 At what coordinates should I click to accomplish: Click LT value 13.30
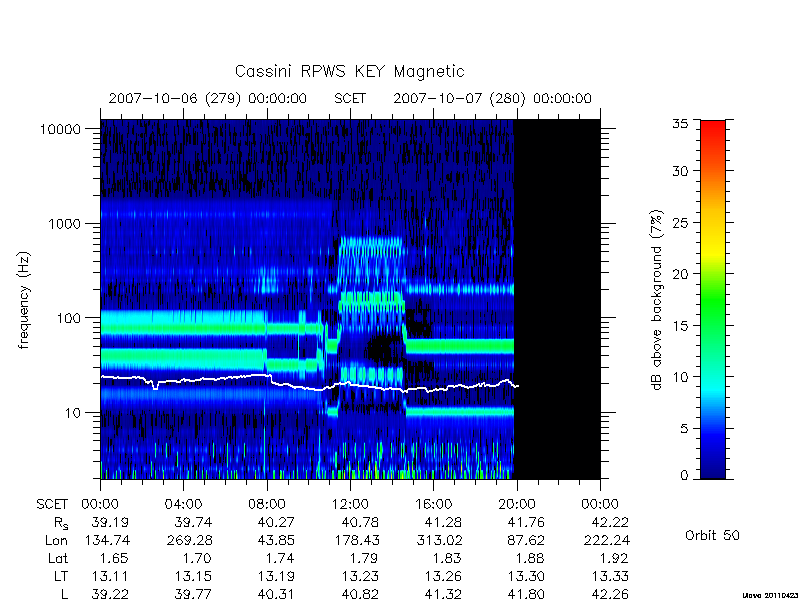527,577
